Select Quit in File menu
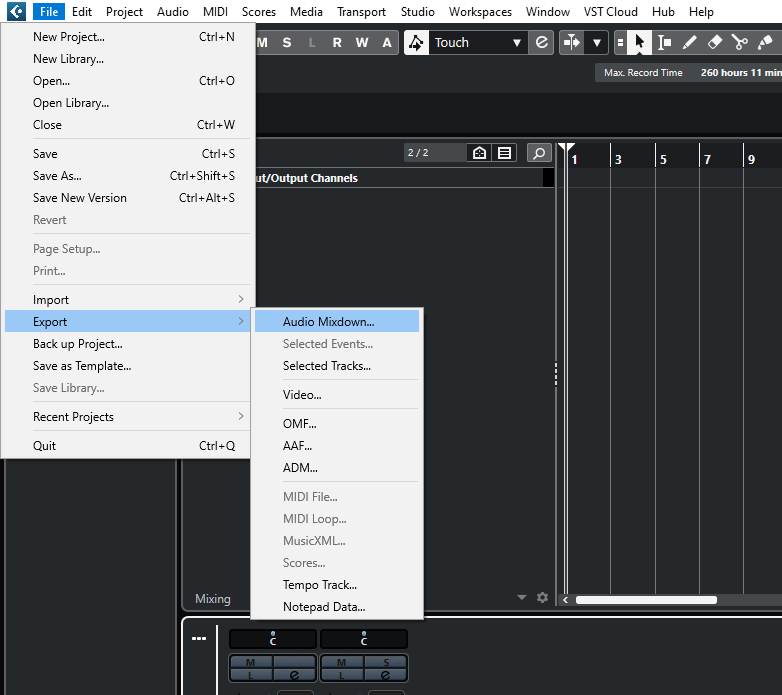This screenshot has height=695, width=782. (128, 446)
